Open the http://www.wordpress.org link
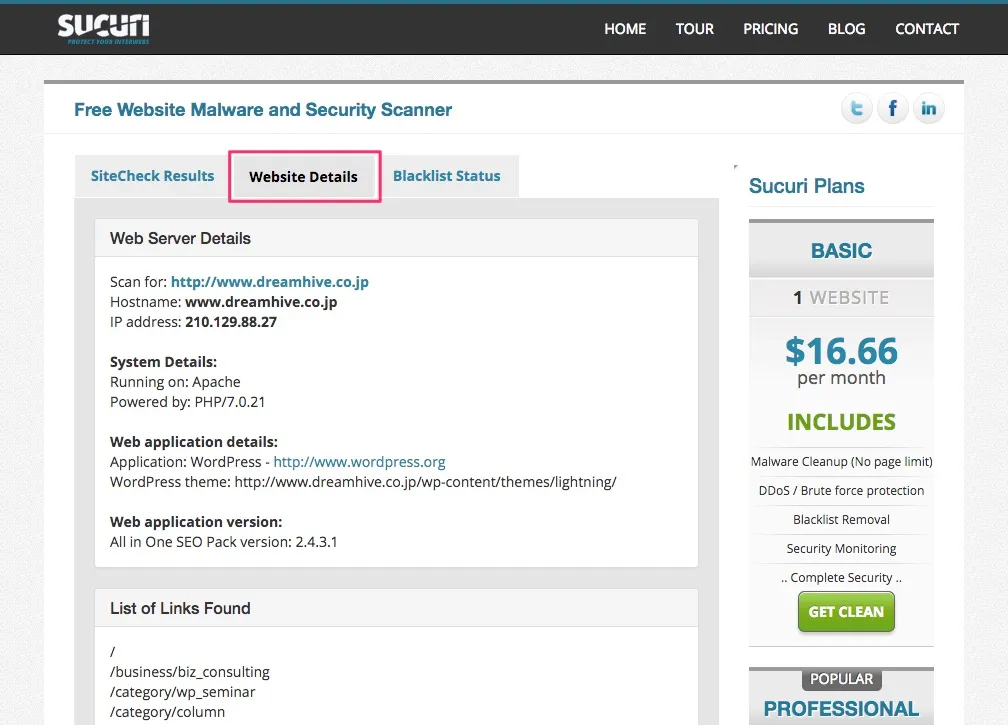 point(359,462)
